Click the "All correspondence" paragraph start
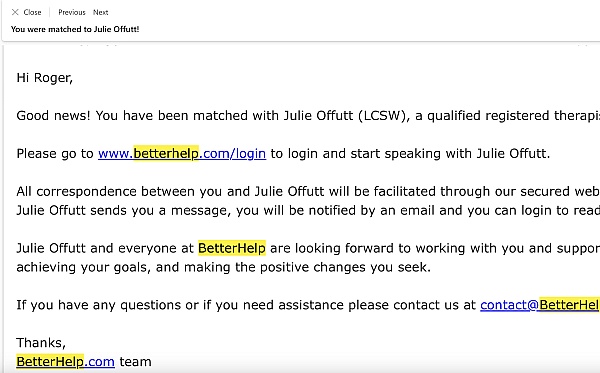The image size is (600, 373). (x=76, y=191)
